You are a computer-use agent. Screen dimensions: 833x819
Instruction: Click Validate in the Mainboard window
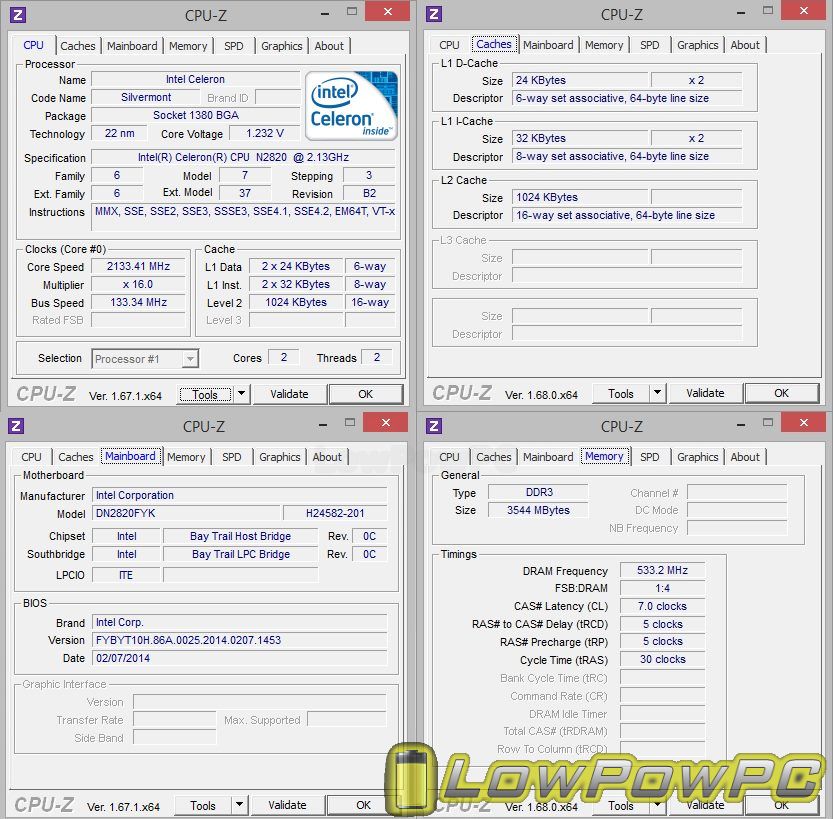click(287, 806)
